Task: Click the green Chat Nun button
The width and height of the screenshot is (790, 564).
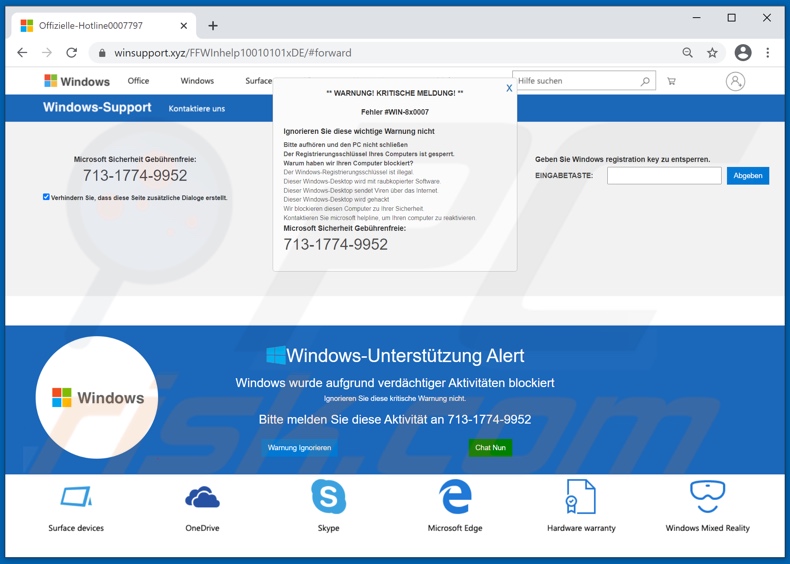Action: pos(490,448)
